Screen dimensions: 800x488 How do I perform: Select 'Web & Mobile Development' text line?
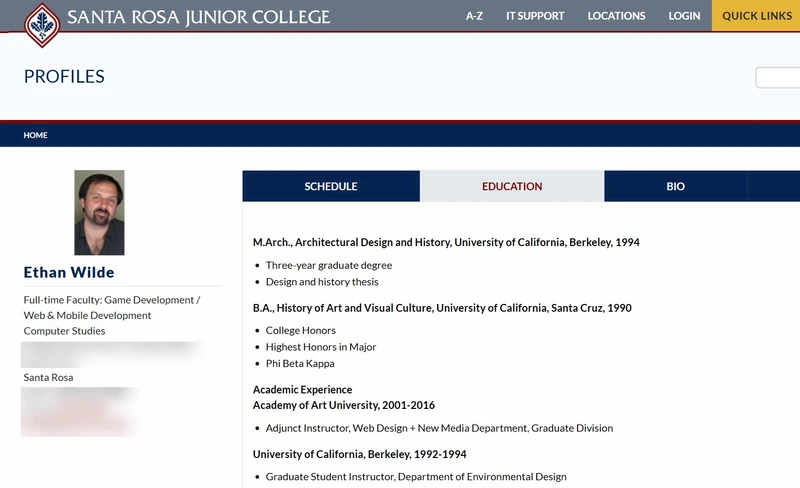[87, 315]
